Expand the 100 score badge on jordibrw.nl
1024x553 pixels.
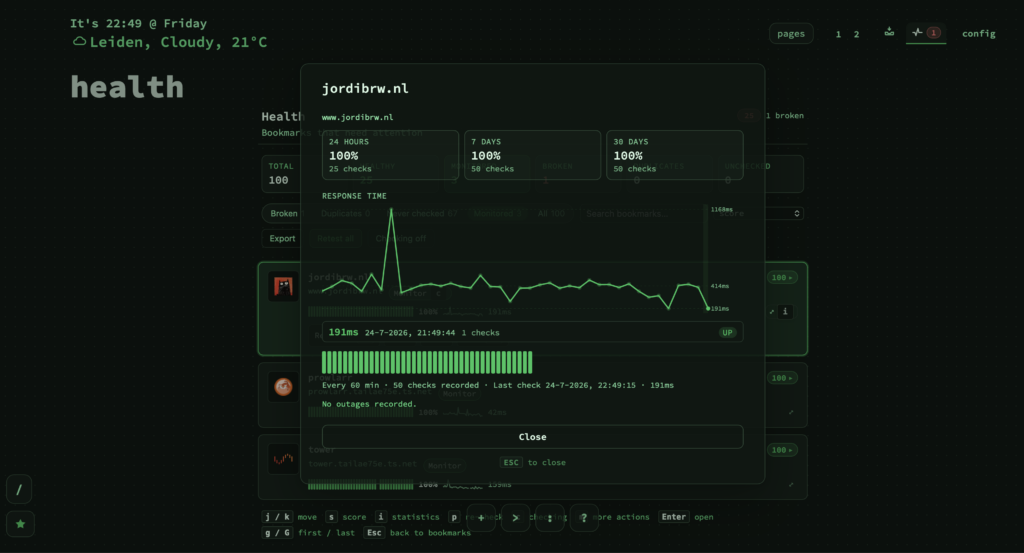782,277
